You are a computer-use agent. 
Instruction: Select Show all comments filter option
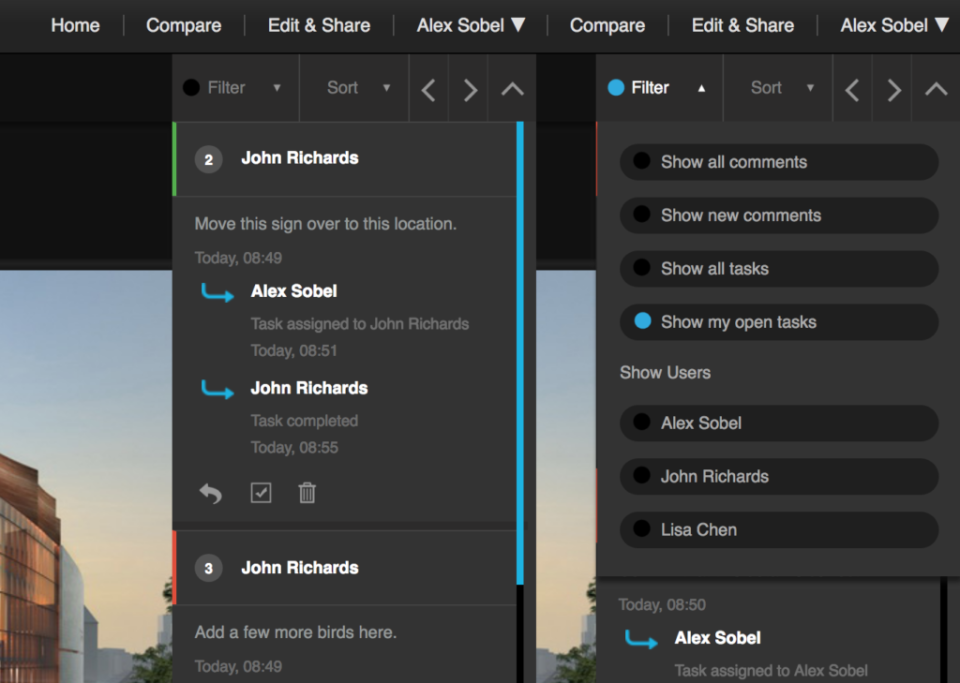pyautogui.click(x=779, y=162)
